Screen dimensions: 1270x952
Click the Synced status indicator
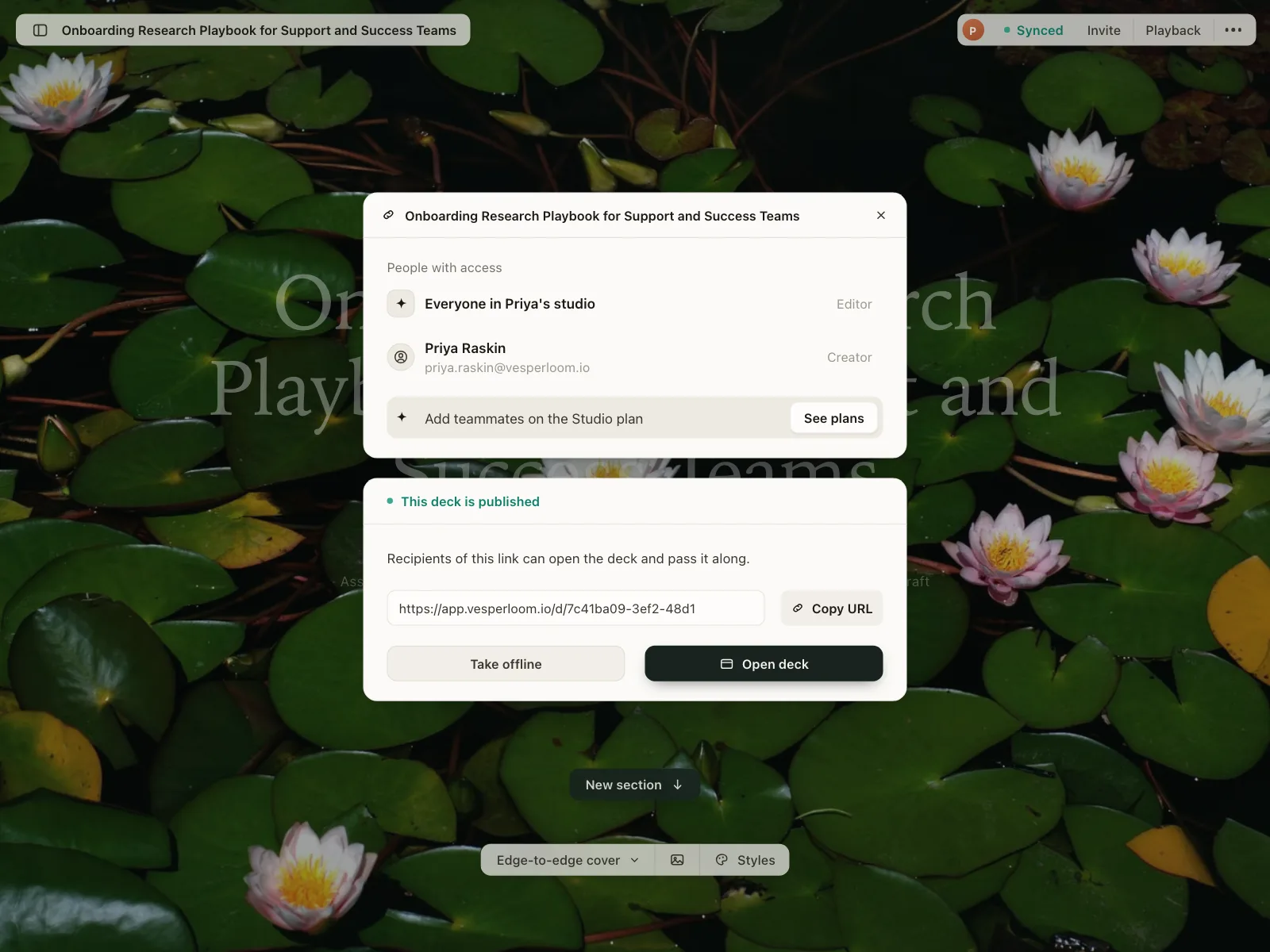(x=1033, y=30)
